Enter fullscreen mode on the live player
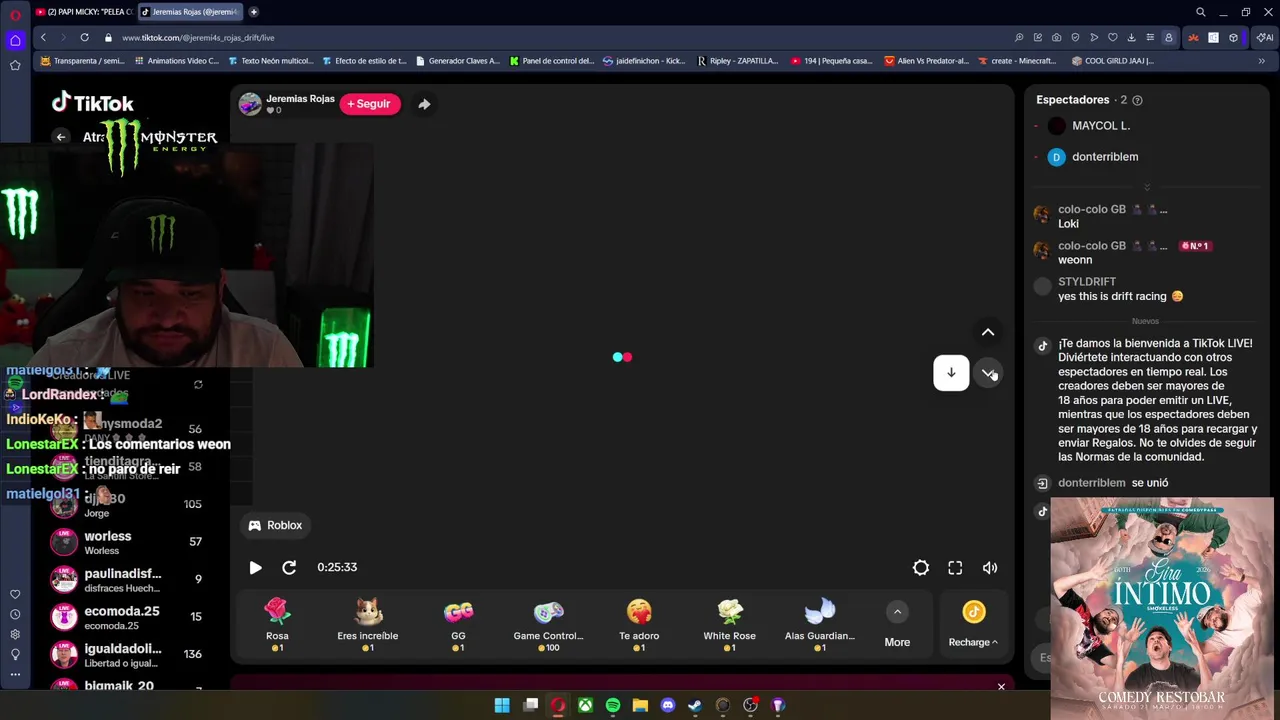Screen dimensions: 1280x720 pyautogui.click(x=955, y=567)
